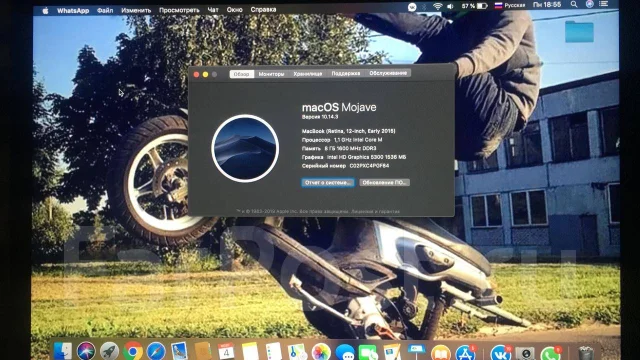The width and height of the screenshot is (640, 360).
Task: Open Spotlight search magnifier
Action: pyautogui.click(x=574, y=4)
